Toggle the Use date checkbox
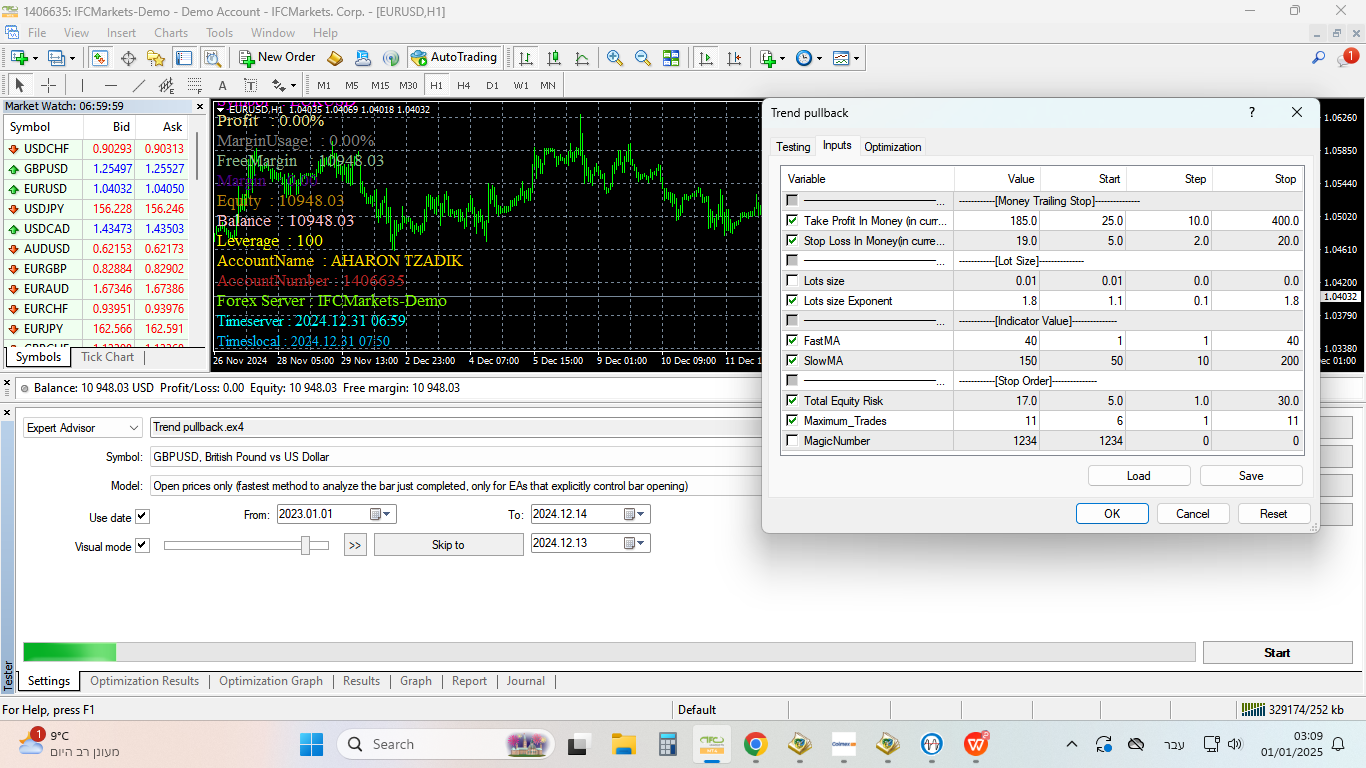The width and height of the screenshot is (1366, 768). tap(142, 517)
